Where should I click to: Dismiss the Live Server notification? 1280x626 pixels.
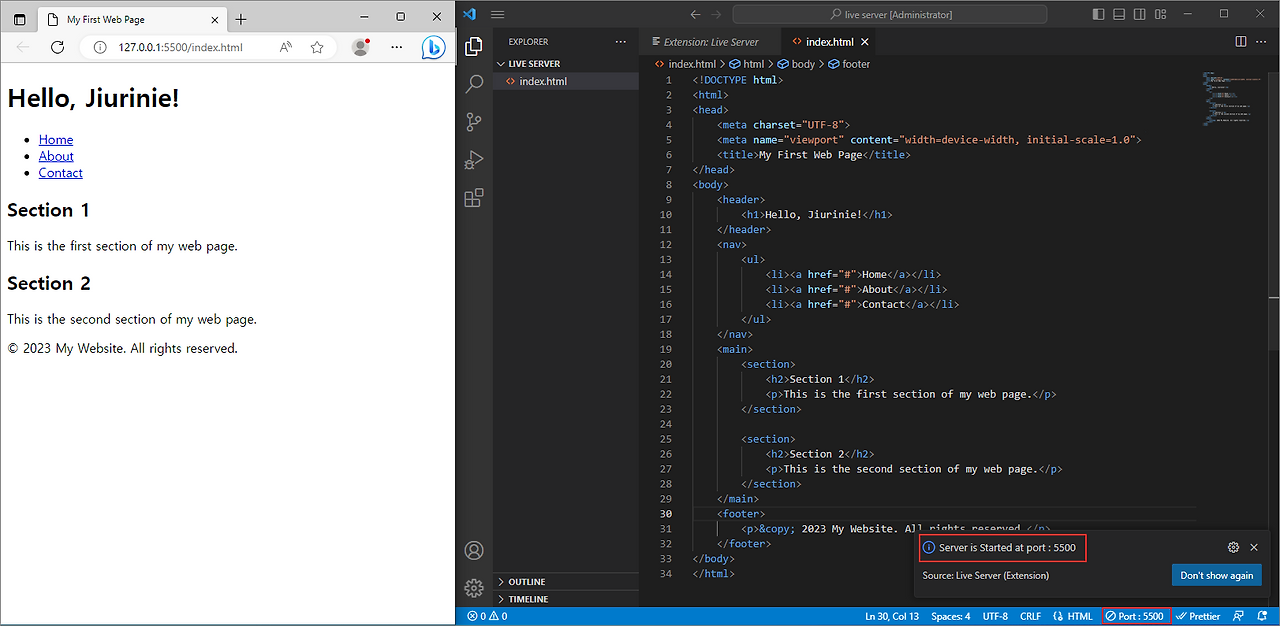(1254, 547)
